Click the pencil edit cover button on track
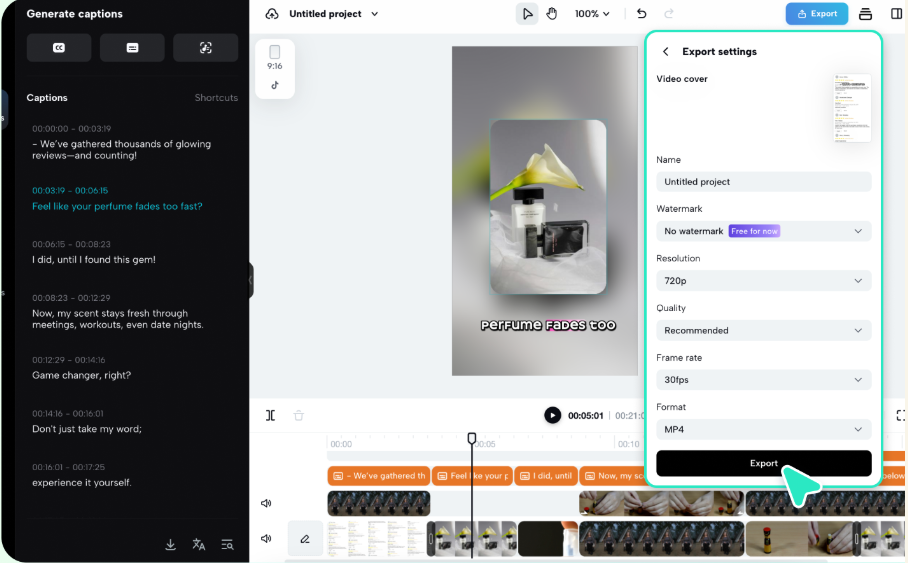Image resolution: width=908 pixels, height=563 pixels. pyautogui.click(x=305, y=539)
